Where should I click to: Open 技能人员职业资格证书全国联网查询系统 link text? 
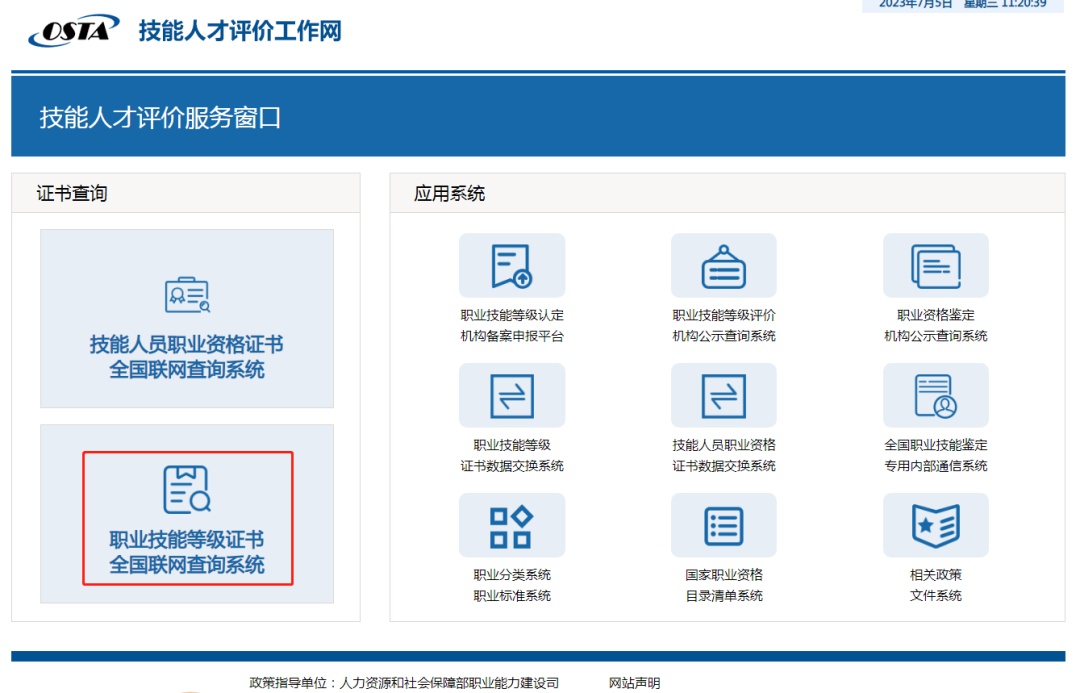187,357
